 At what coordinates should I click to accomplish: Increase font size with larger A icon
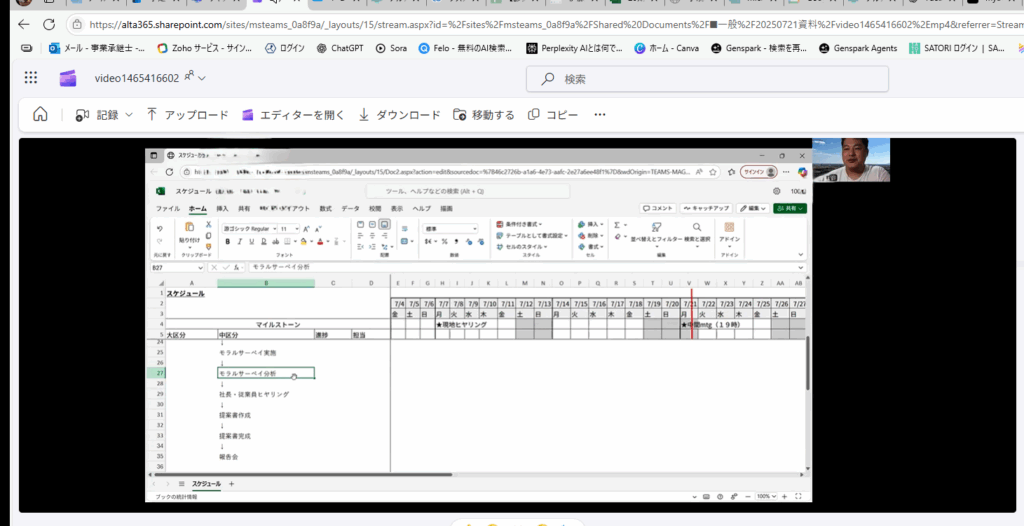pyautogui.click(x=306, y=229)
